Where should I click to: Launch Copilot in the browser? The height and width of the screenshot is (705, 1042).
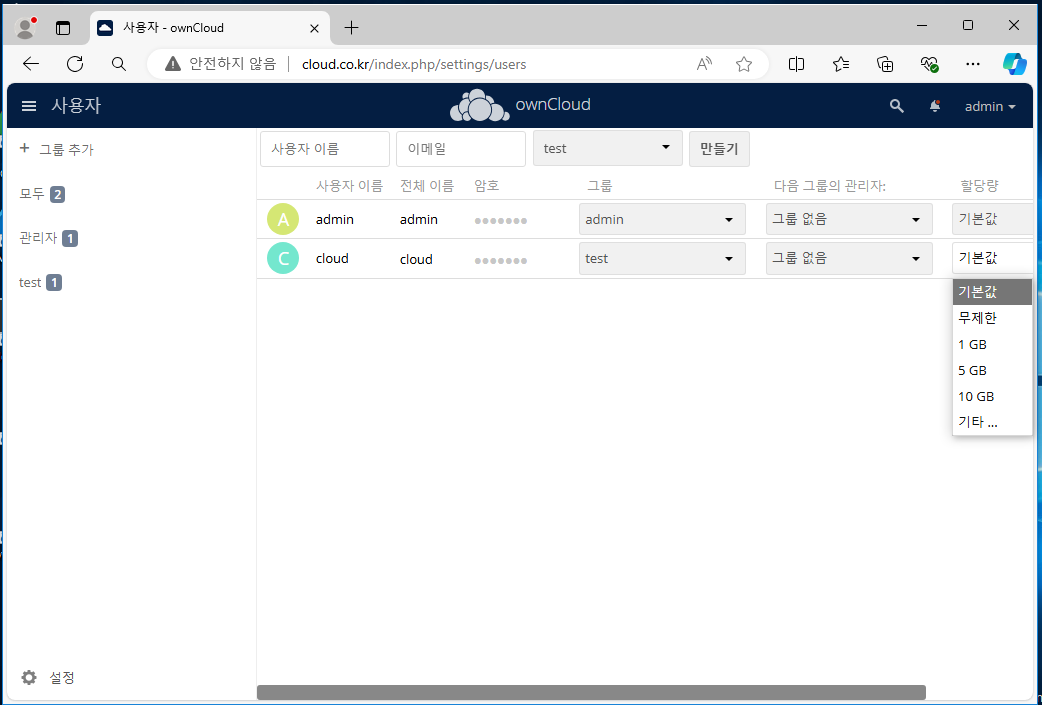click(1015, 64)
